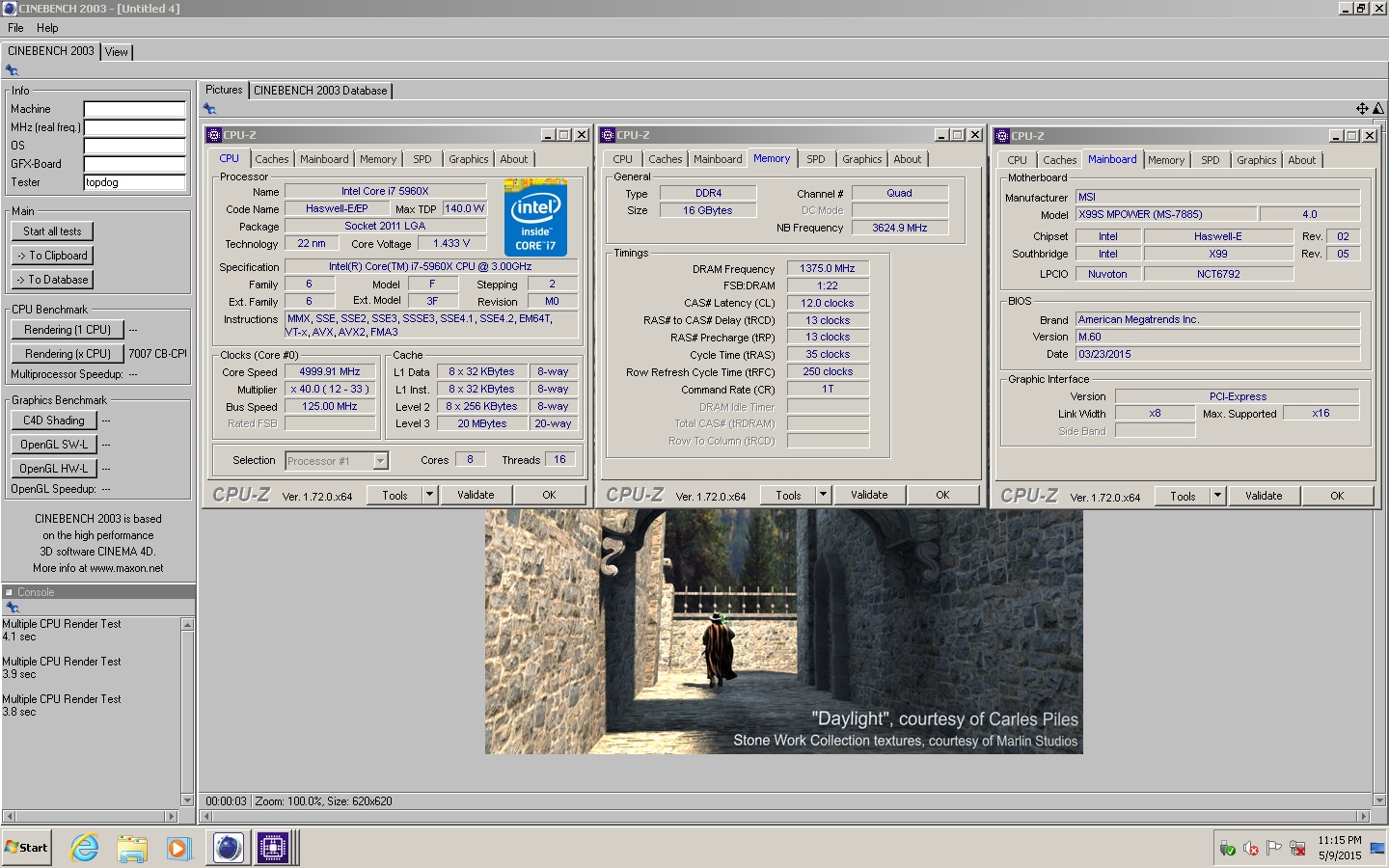Click the Tester field containing topdog
Screen dimensions: 1389x868
click(x=135, y=182)
